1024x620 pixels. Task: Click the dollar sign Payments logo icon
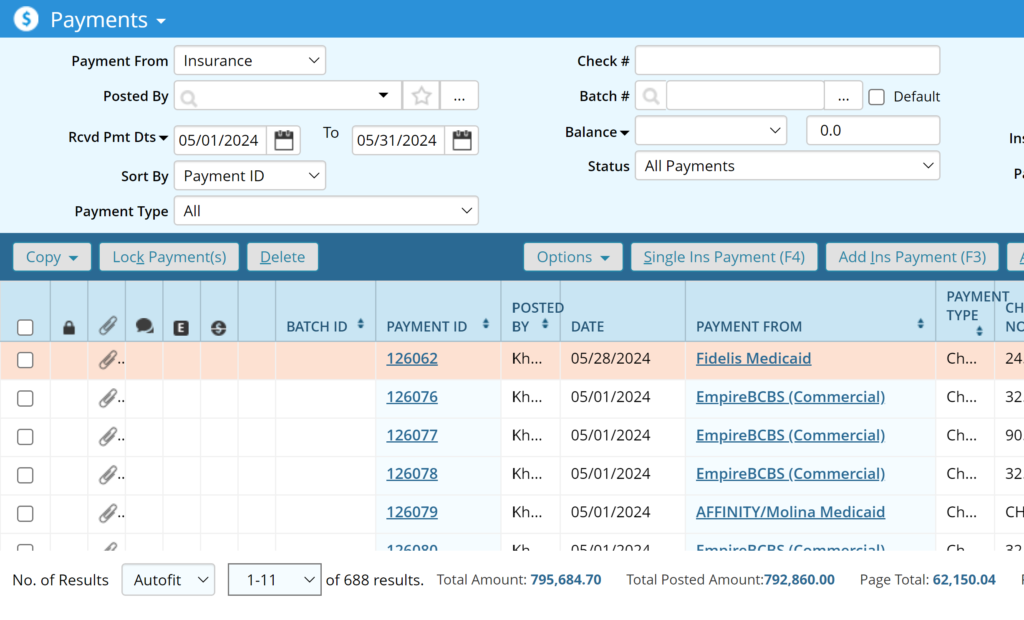pos(26,19)
